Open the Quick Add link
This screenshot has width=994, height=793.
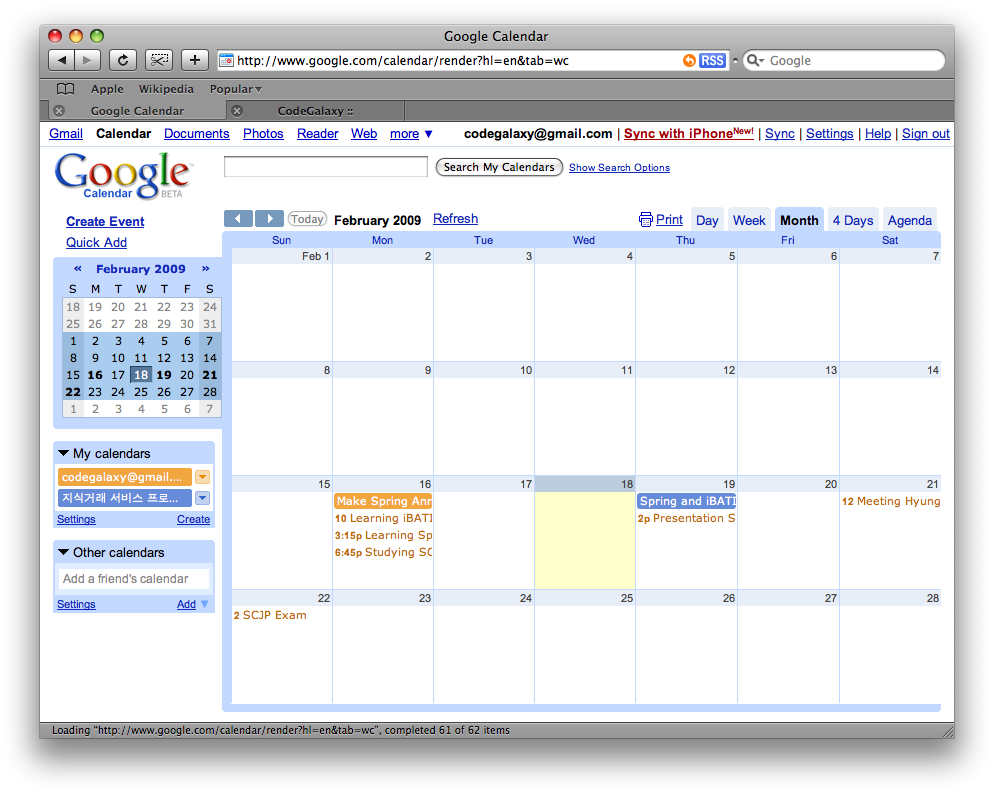(96, 242)
